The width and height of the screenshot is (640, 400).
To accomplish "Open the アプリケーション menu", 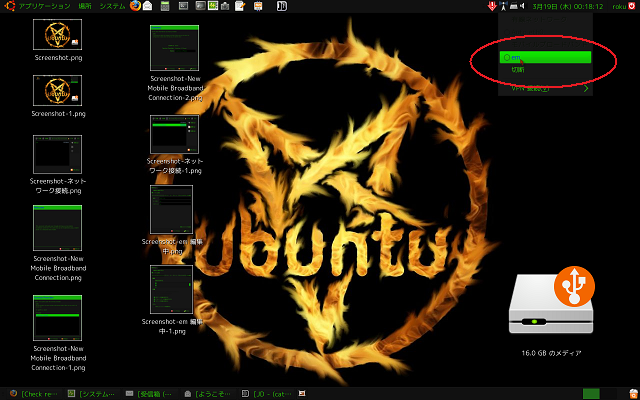I will [x=44, y=6].
